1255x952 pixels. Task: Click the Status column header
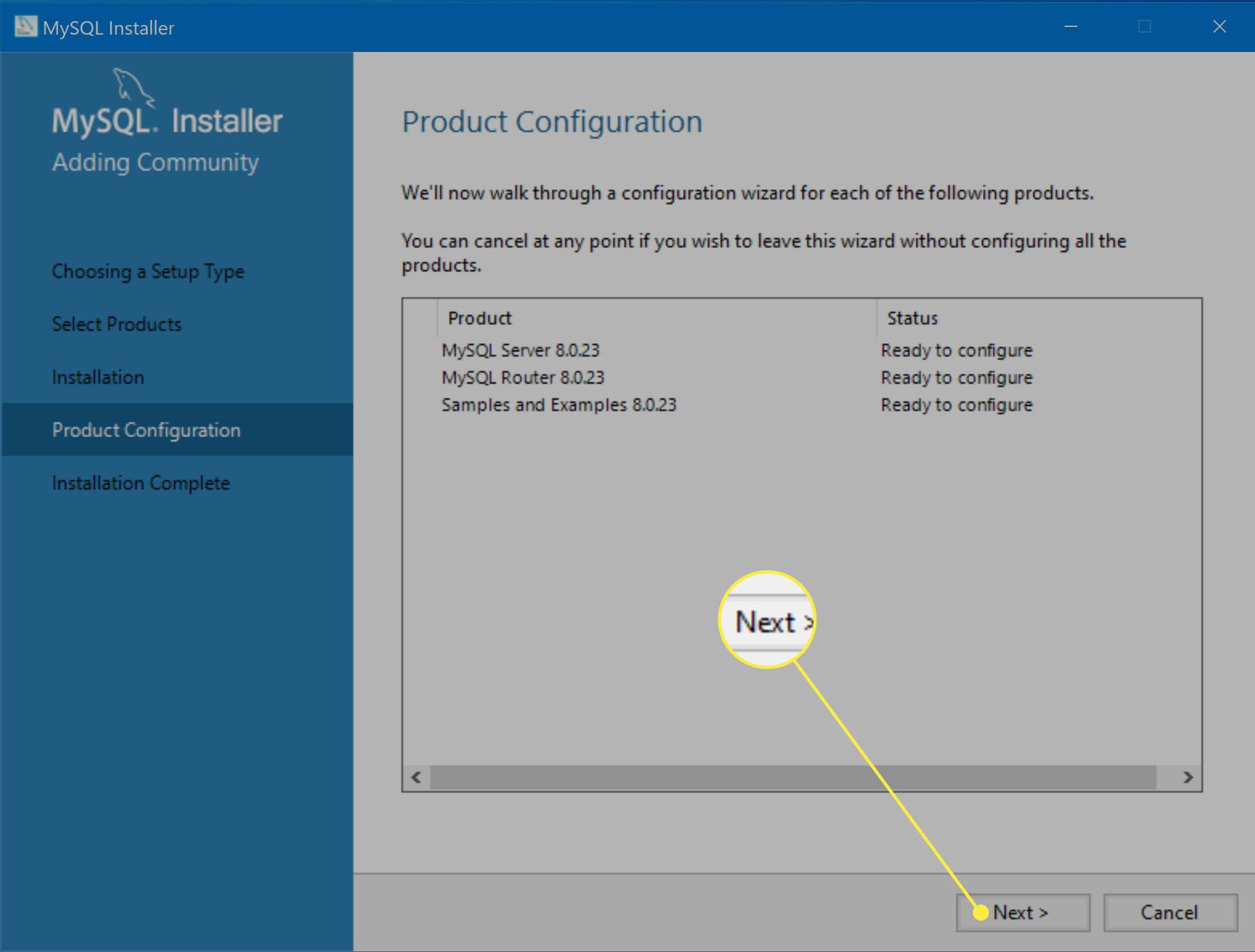tap(1038, 318)
